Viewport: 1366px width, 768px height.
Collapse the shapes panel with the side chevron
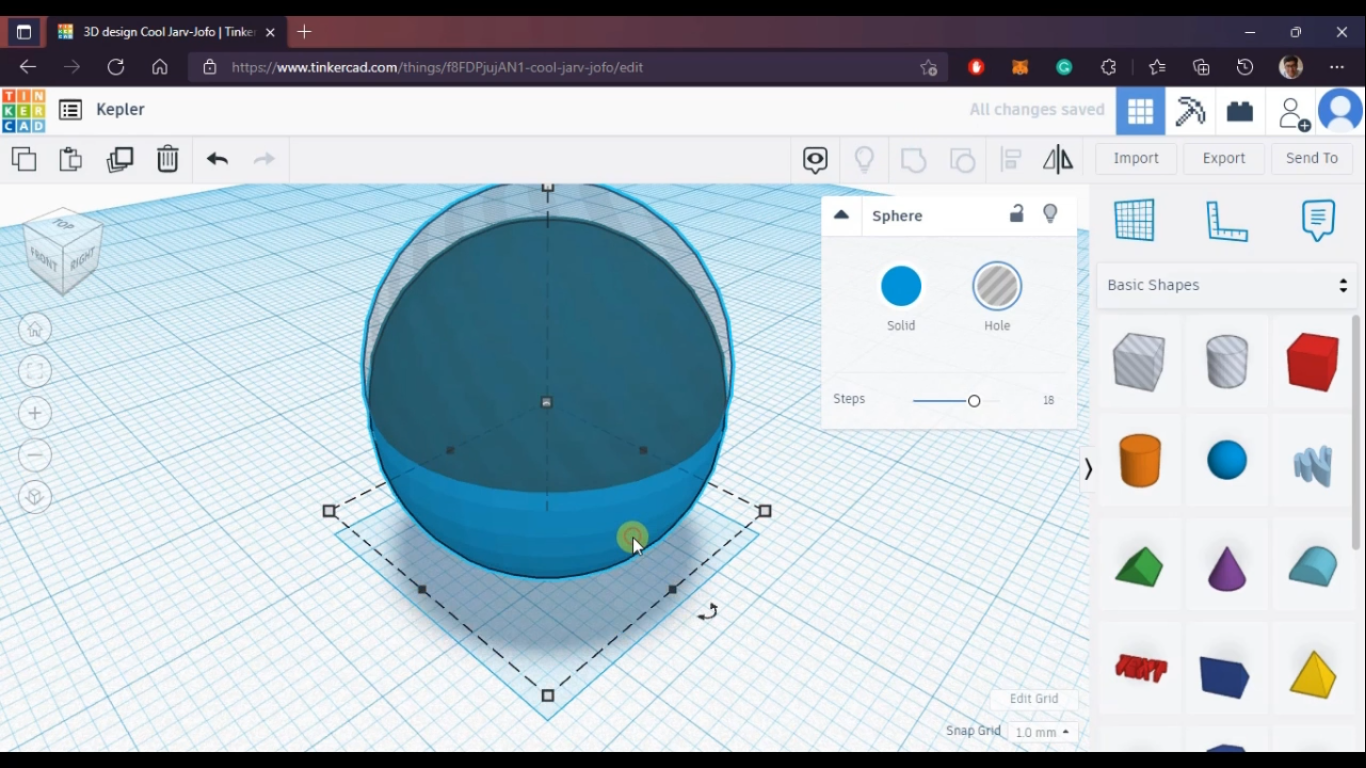(x=1088, y=469)
